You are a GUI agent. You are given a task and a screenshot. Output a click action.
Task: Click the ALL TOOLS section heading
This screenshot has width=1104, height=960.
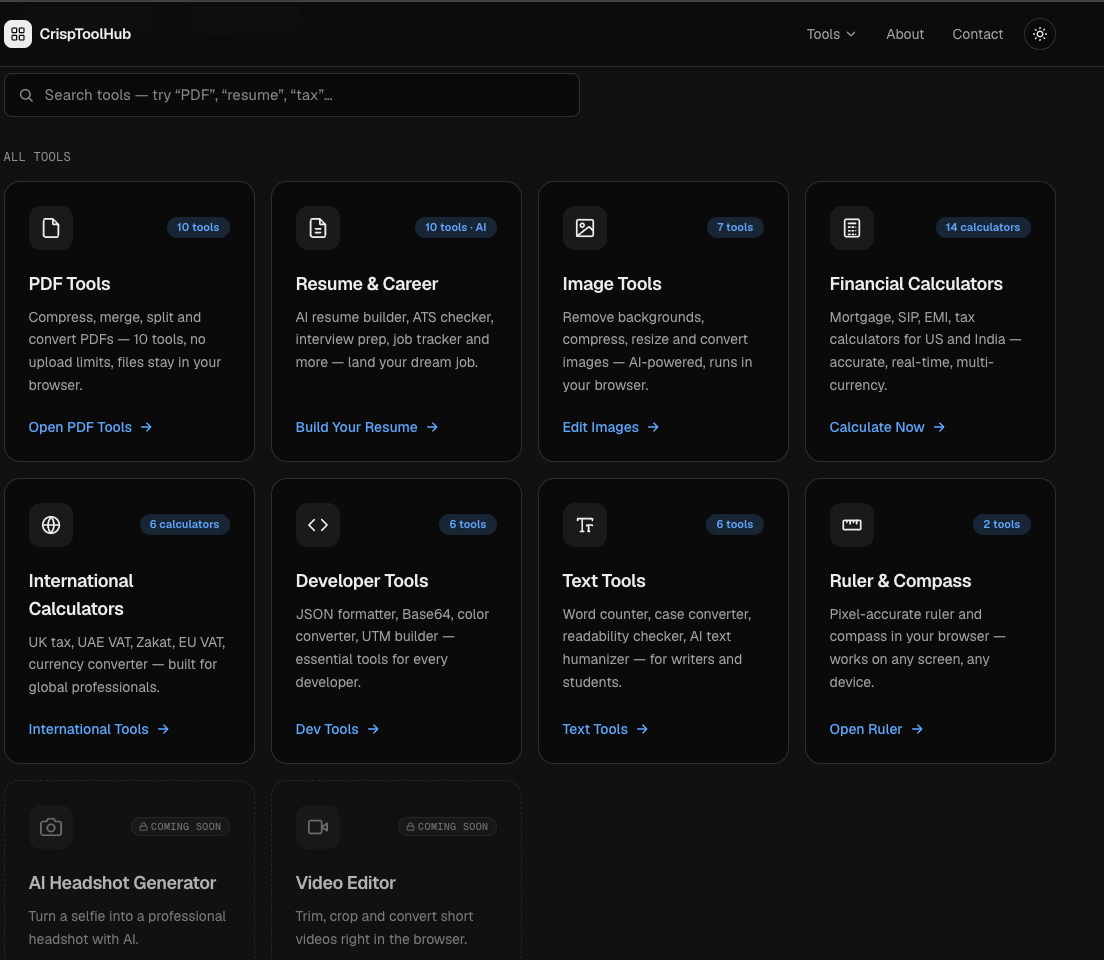click(37, 157)
